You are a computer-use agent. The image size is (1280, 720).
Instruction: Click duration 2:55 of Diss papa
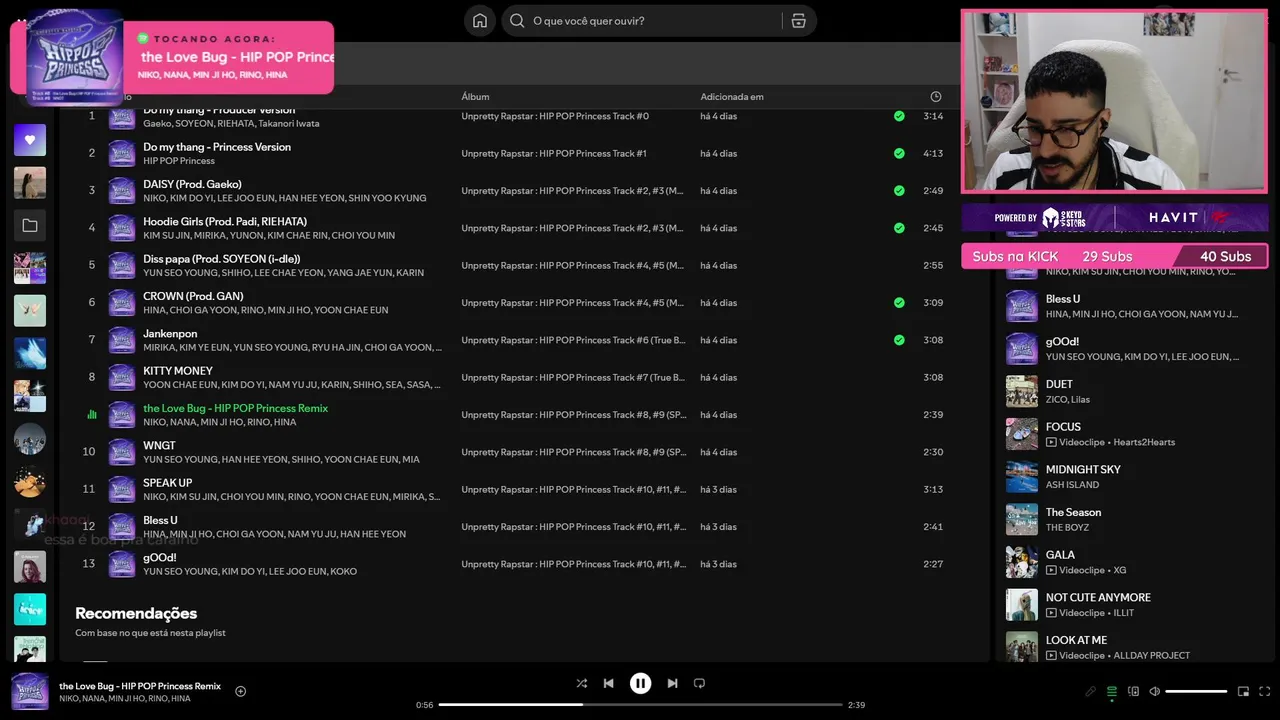pos(933,265)
